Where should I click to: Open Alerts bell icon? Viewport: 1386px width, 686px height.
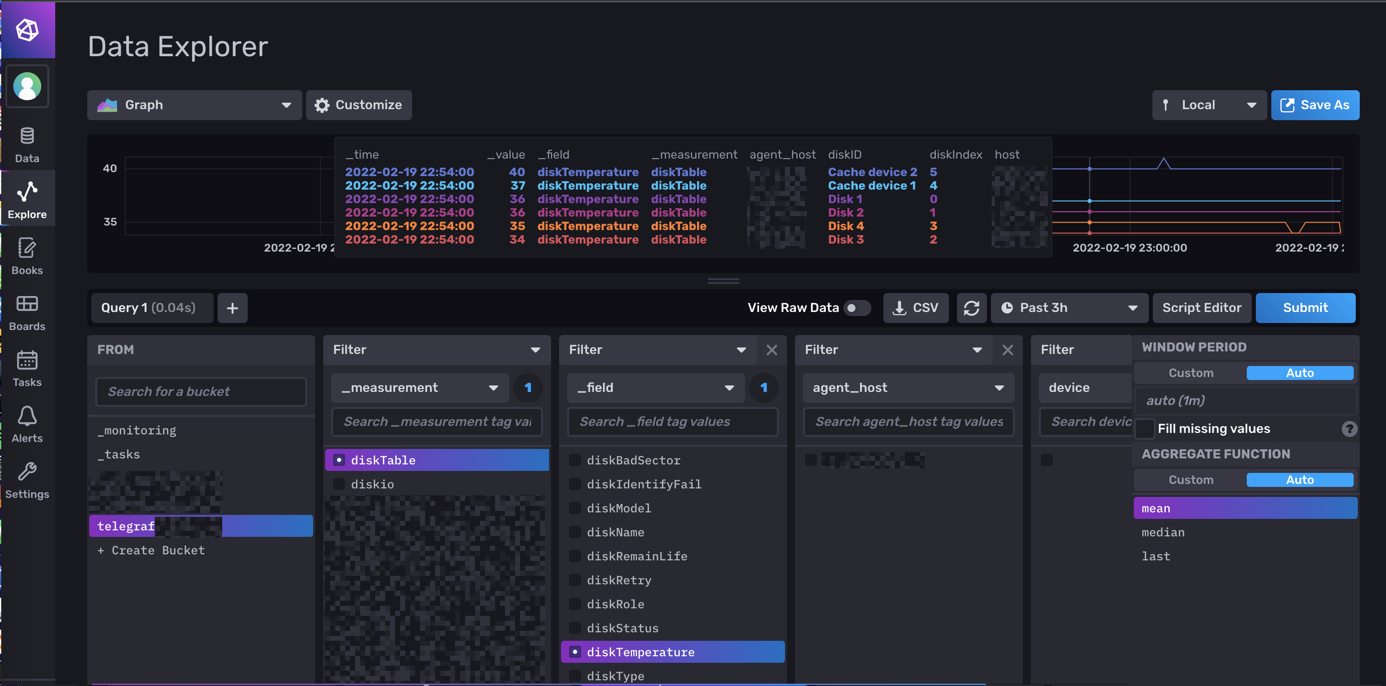[27, 424]
